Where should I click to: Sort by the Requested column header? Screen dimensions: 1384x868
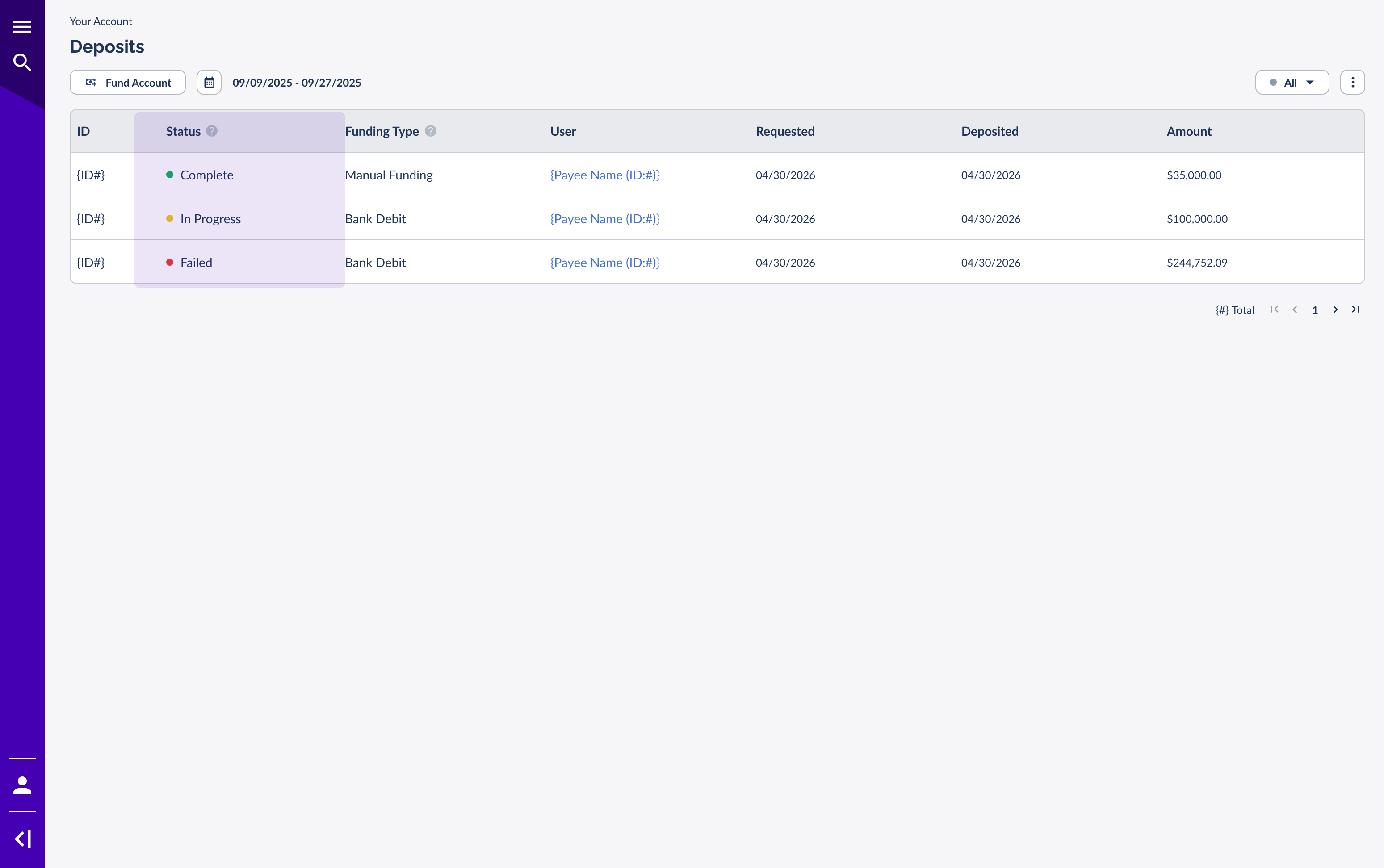(x=785, y=131)
